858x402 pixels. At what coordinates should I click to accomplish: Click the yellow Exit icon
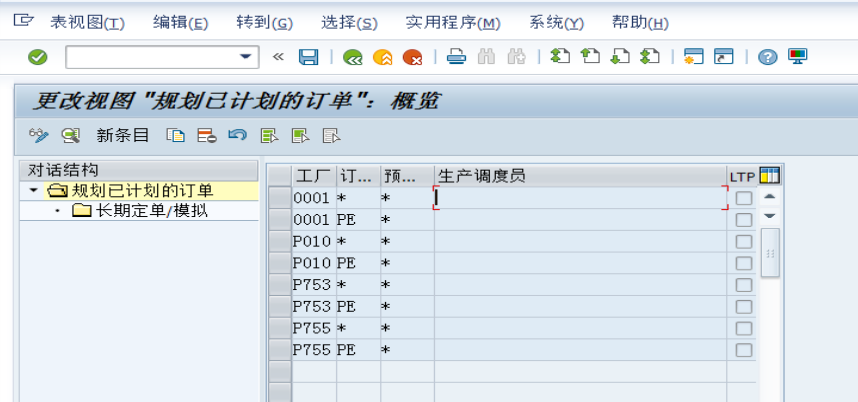point(382,57)
